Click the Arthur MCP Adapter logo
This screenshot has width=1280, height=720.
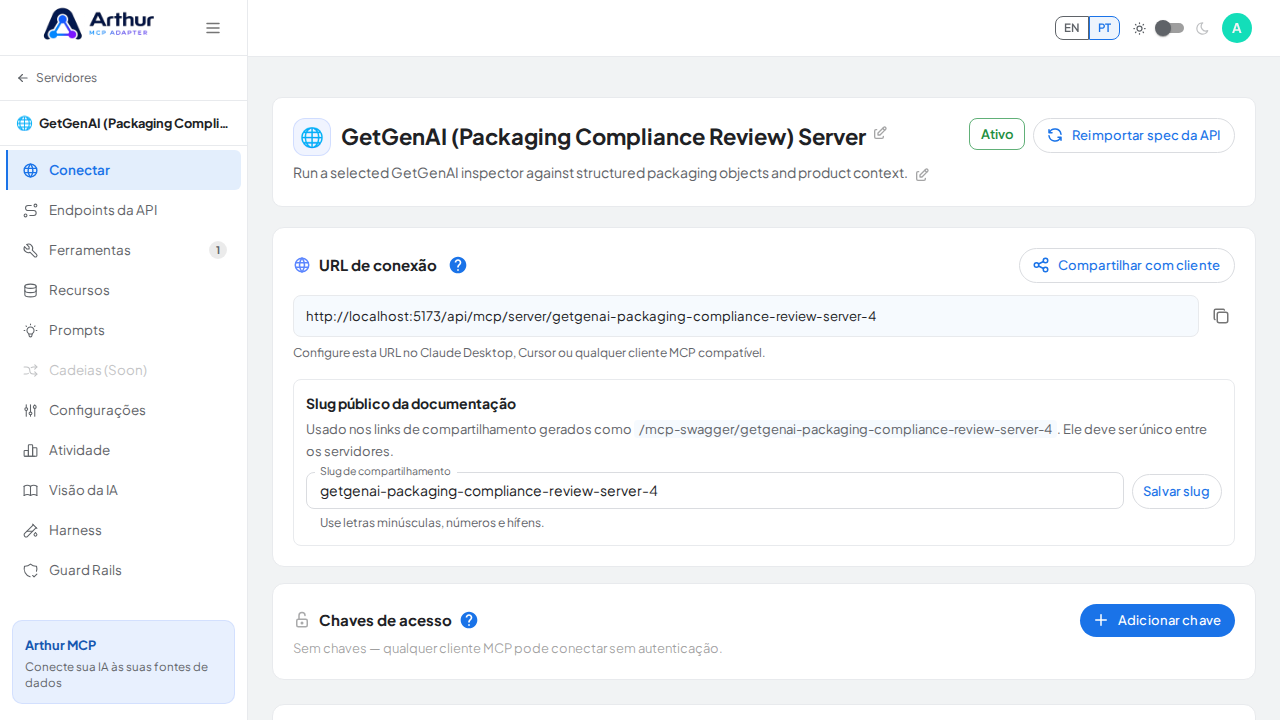coord(99,24)
